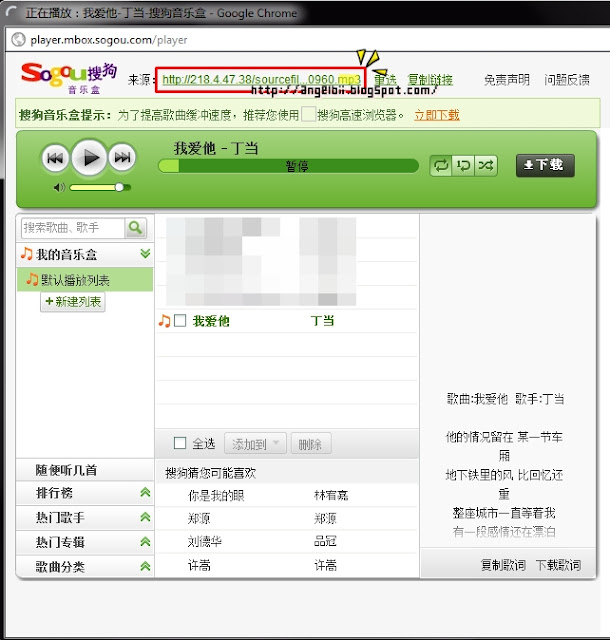Open the source mp3 link

pos(261,79)
